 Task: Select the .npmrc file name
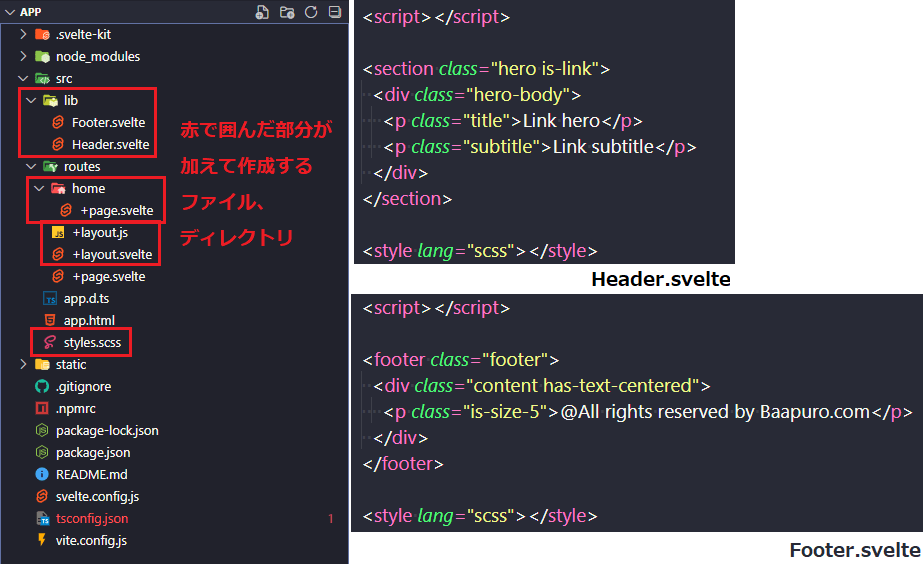point(76,409)
